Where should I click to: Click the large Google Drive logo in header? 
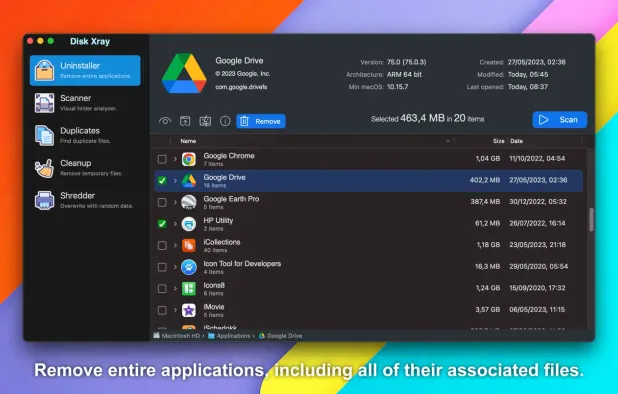[x=184, y=74]
